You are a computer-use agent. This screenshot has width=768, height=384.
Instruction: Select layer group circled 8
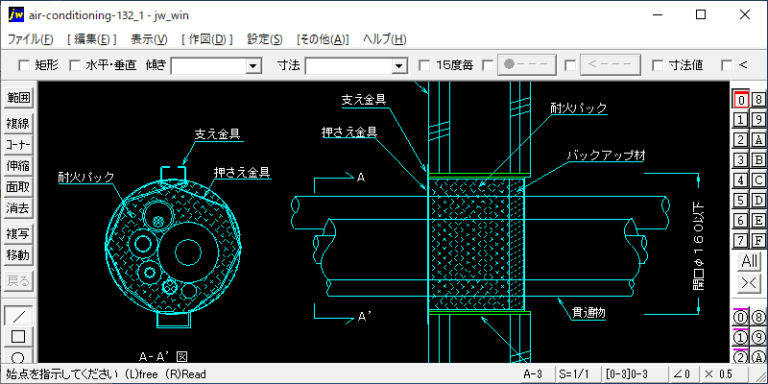tap(759, 317)
